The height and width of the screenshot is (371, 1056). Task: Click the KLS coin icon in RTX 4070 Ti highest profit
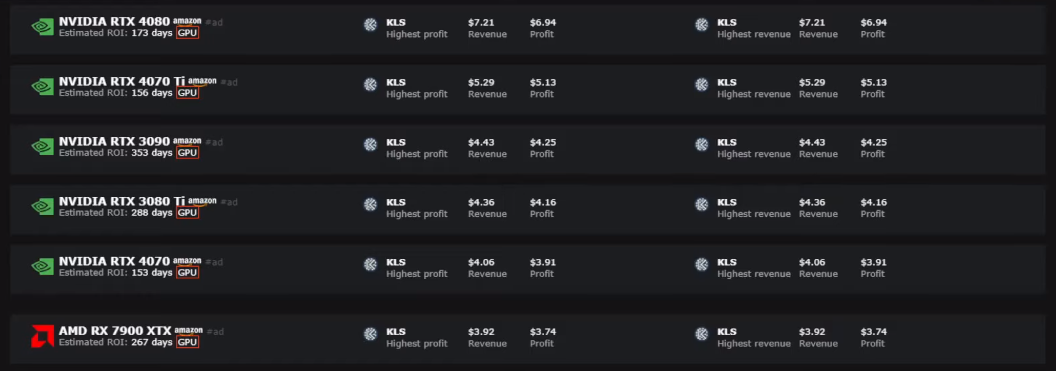pyautogui.click(x=370, y=84)
